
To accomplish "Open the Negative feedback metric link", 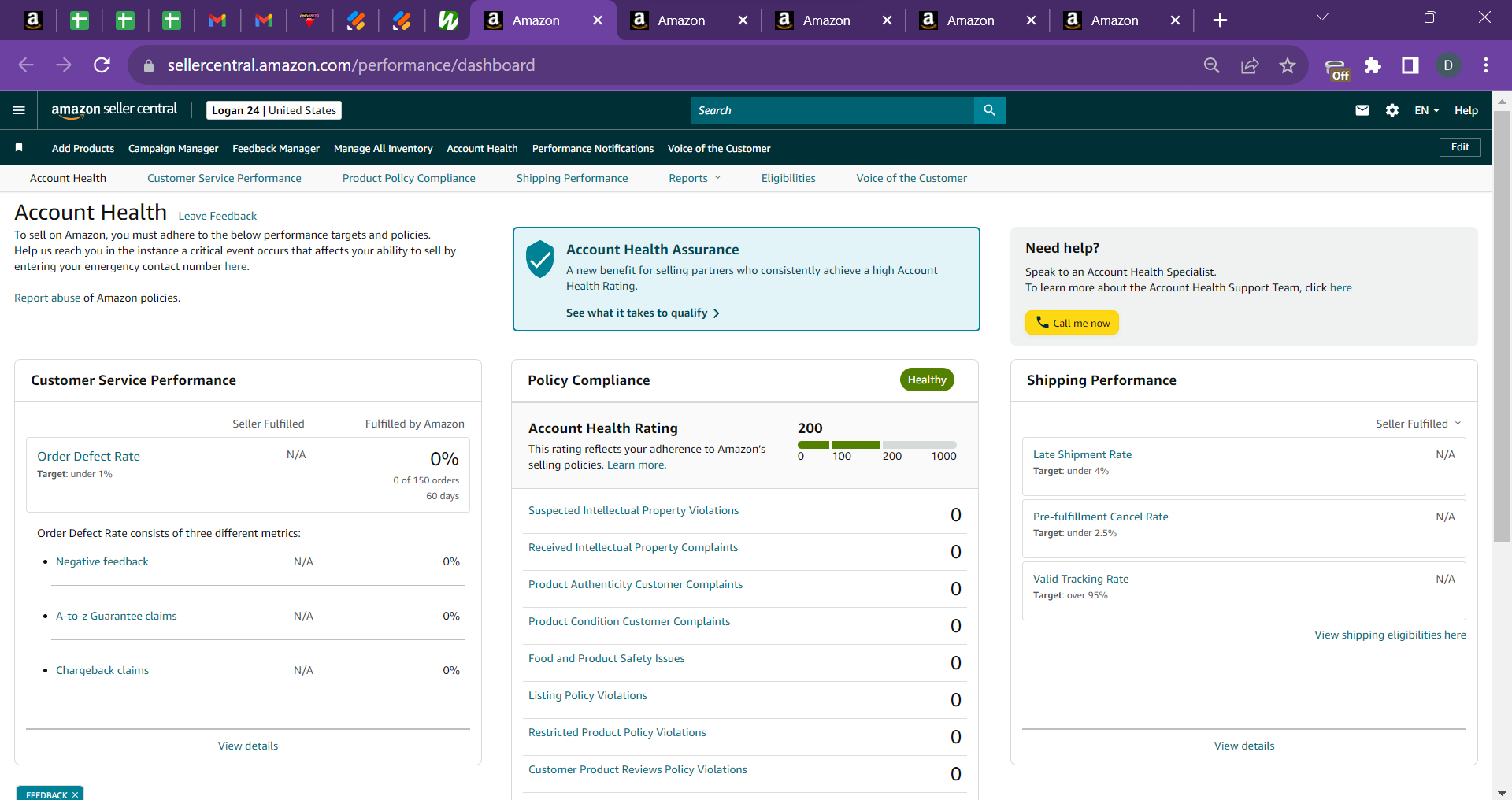I will (102, 561).
